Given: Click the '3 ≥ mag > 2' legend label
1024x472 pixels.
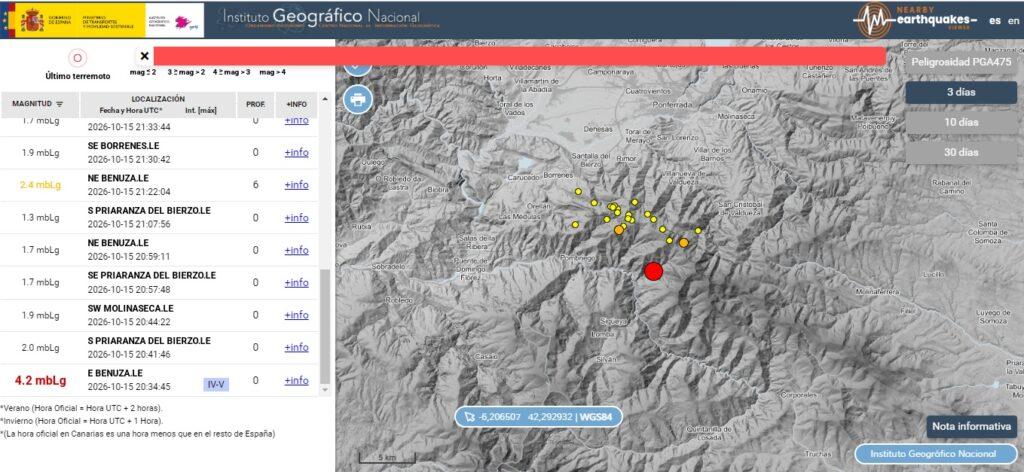Looking at the screenshot, I should point(186,72).
